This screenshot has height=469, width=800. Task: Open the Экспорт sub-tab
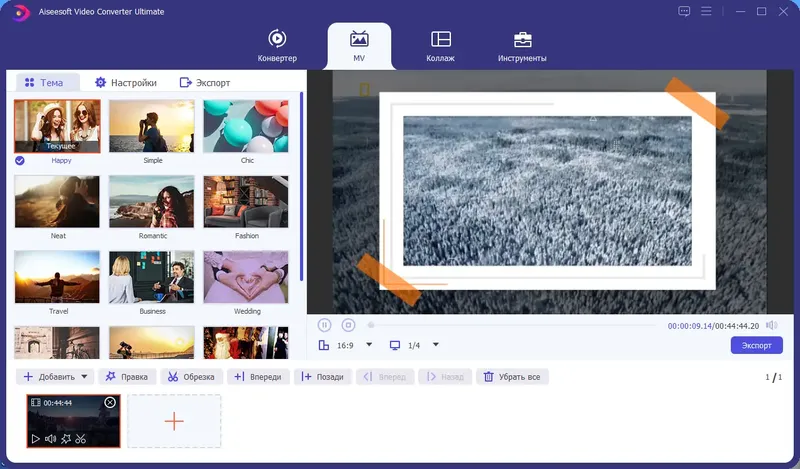(x=205, y=82)
